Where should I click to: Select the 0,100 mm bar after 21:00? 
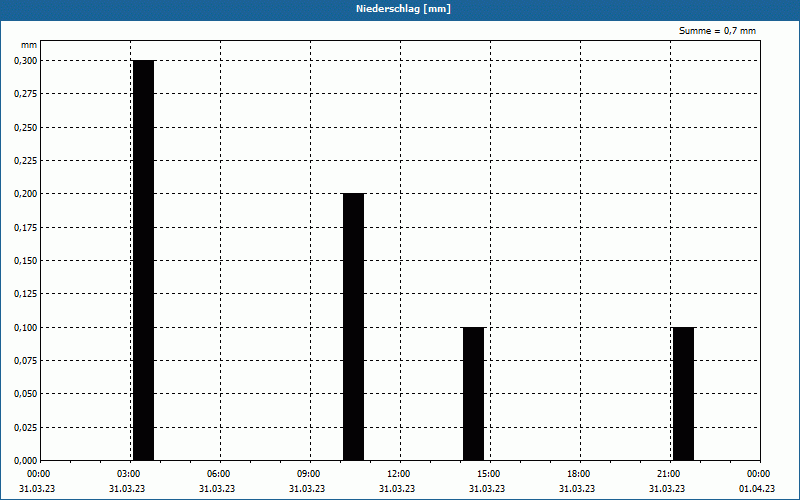(684, 394)
